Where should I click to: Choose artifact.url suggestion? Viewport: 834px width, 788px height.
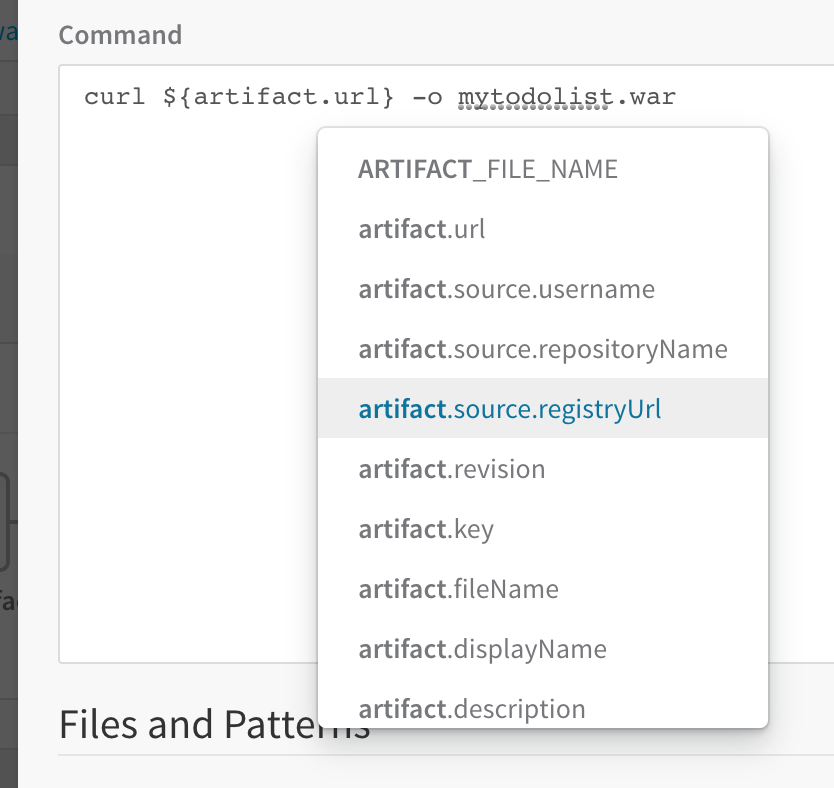tap(543, 229)
